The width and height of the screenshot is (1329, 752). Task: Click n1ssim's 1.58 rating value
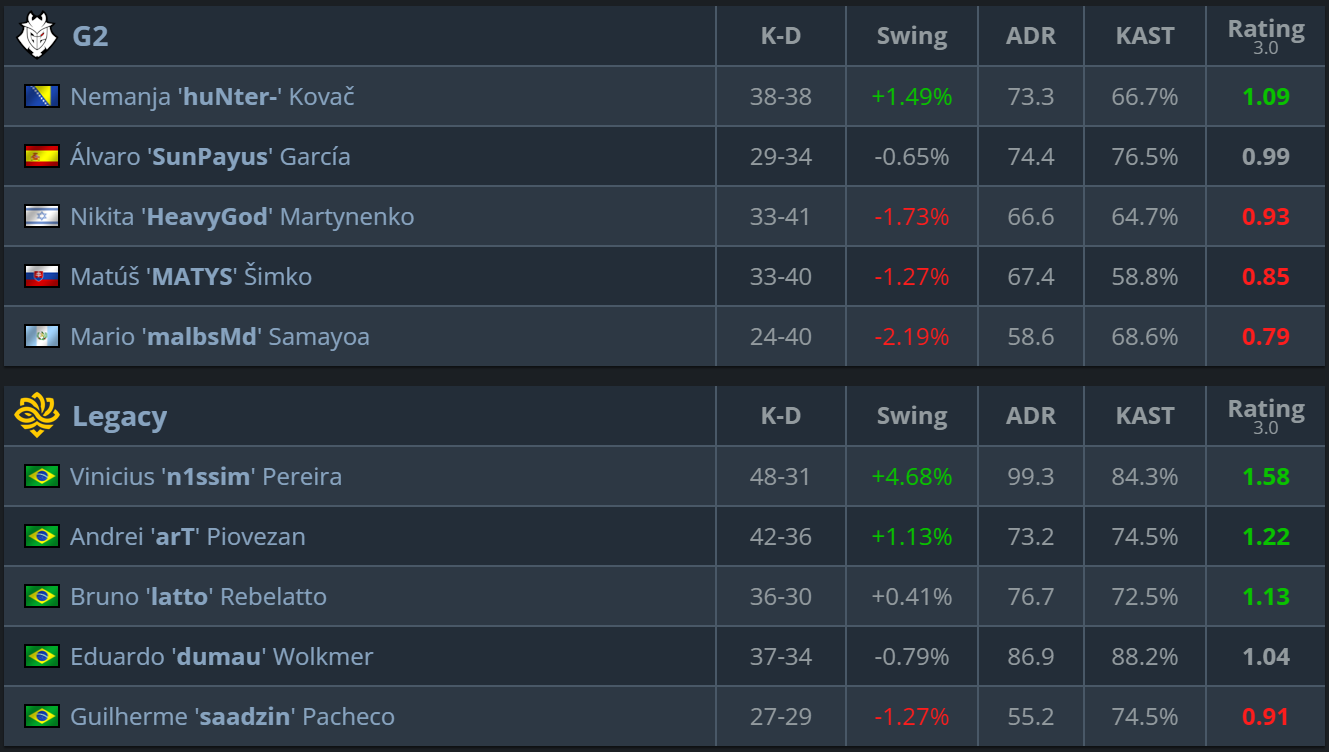point(1266,477)
